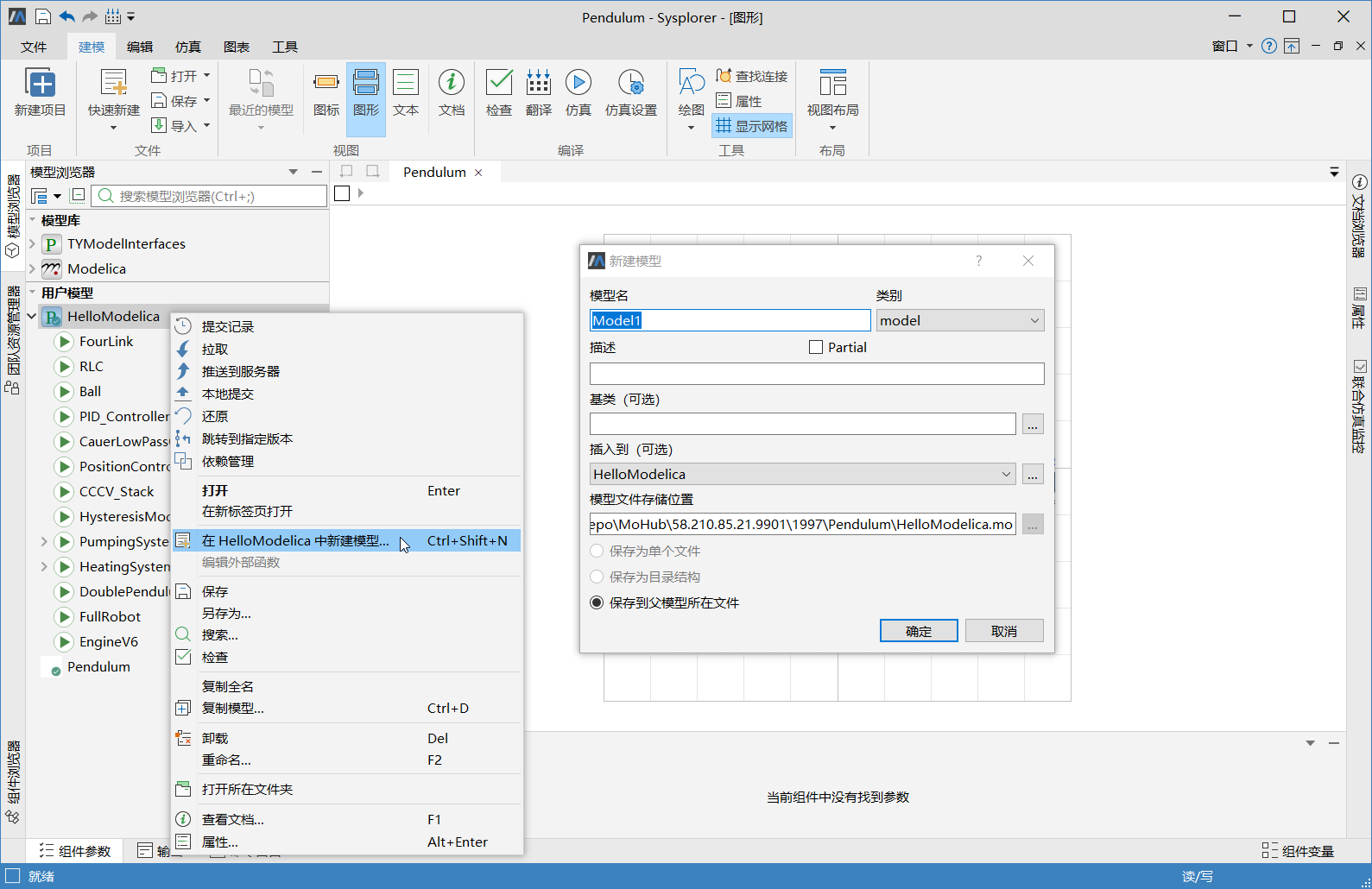1372x889 pixels.
Task: Click the collapse-all icon in model browser
Action: (78, 196)
